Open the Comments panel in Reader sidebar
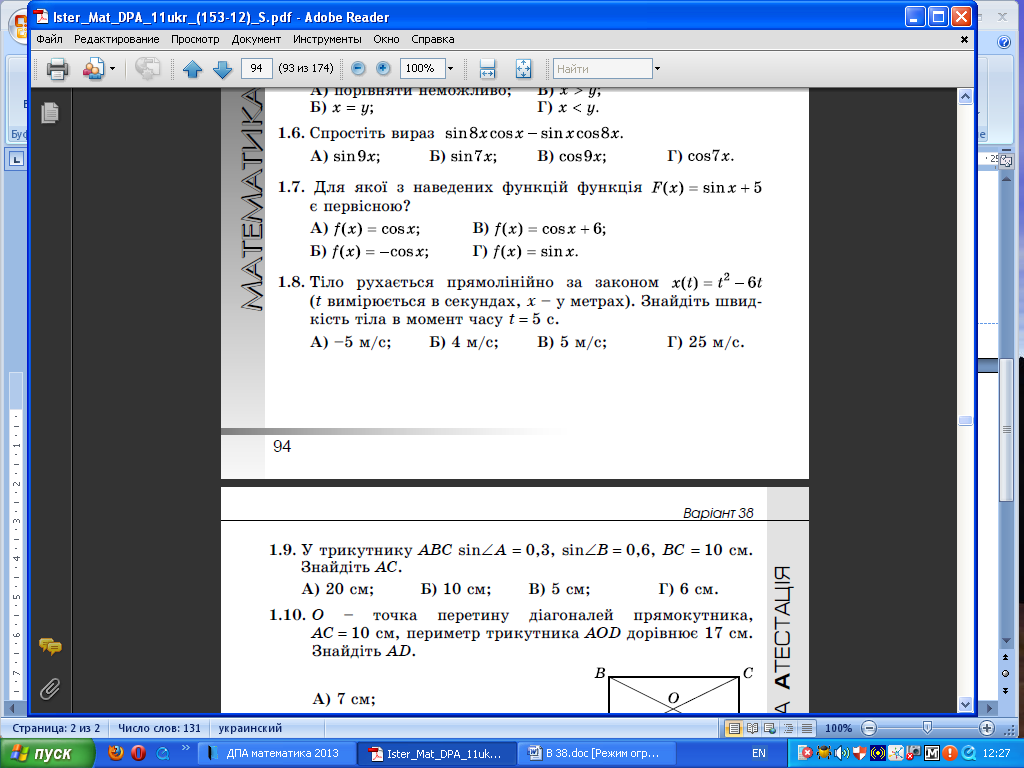Image resolution: width=1024 pixels, height=768 pixels. coord(50,647)
